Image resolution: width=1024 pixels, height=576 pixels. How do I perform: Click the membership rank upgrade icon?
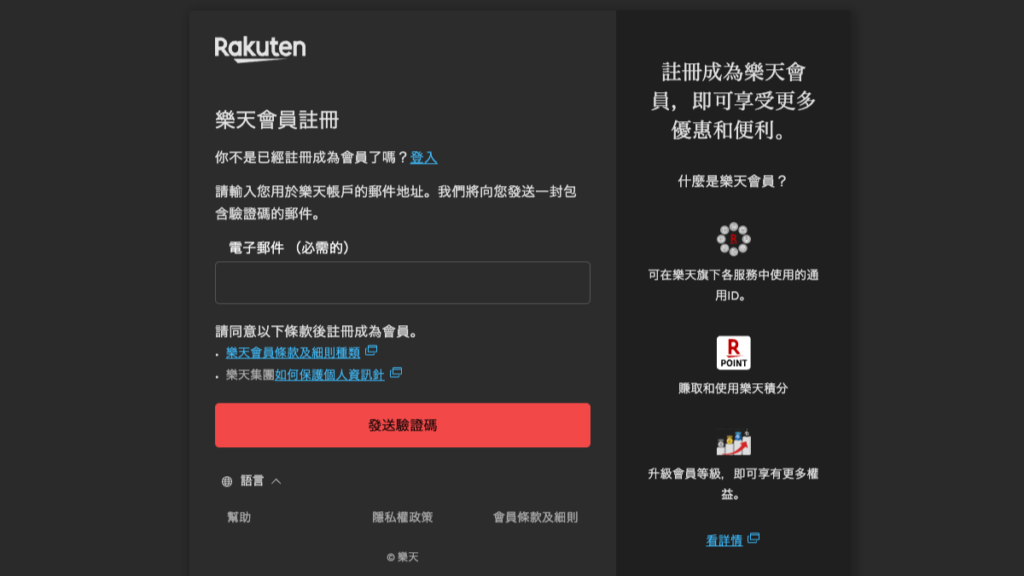click(733, 443)
